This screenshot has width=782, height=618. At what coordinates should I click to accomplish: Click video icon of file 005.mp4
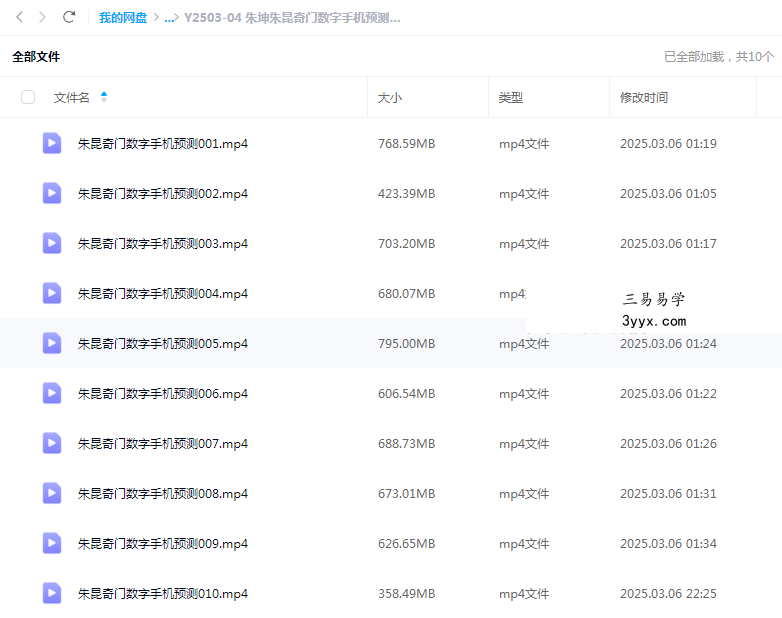click(x=52, y=343)
